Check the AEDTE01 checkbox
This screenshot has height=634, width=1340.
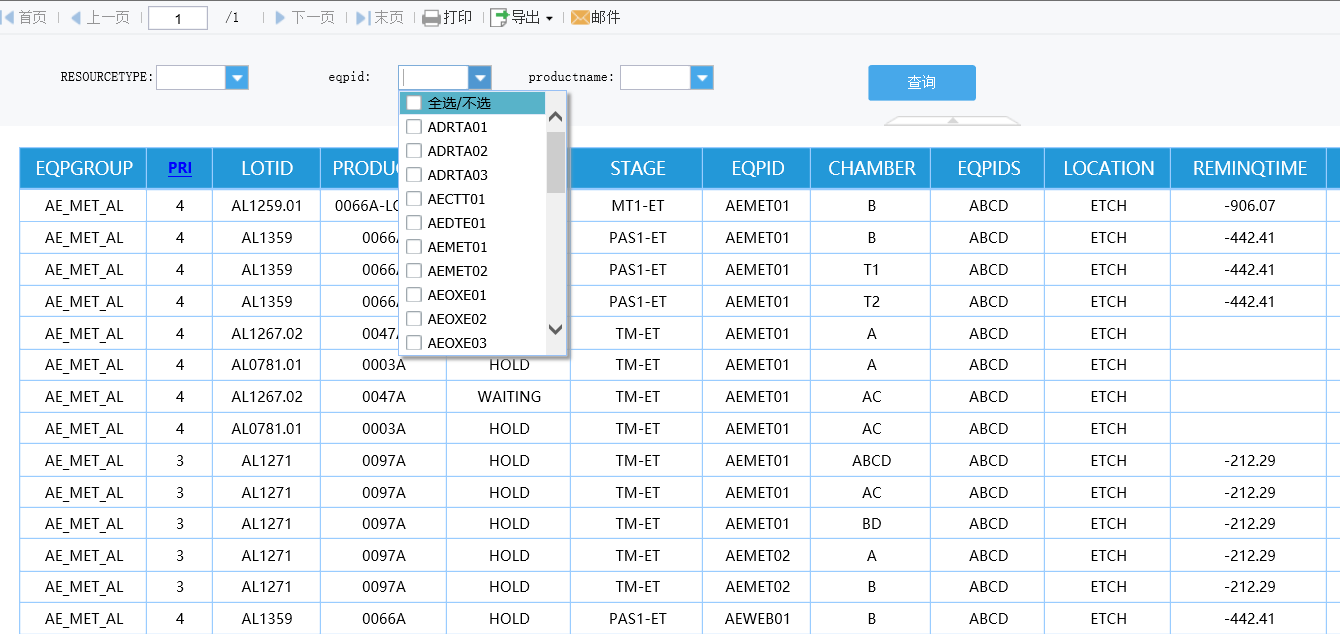pos(414,223)
